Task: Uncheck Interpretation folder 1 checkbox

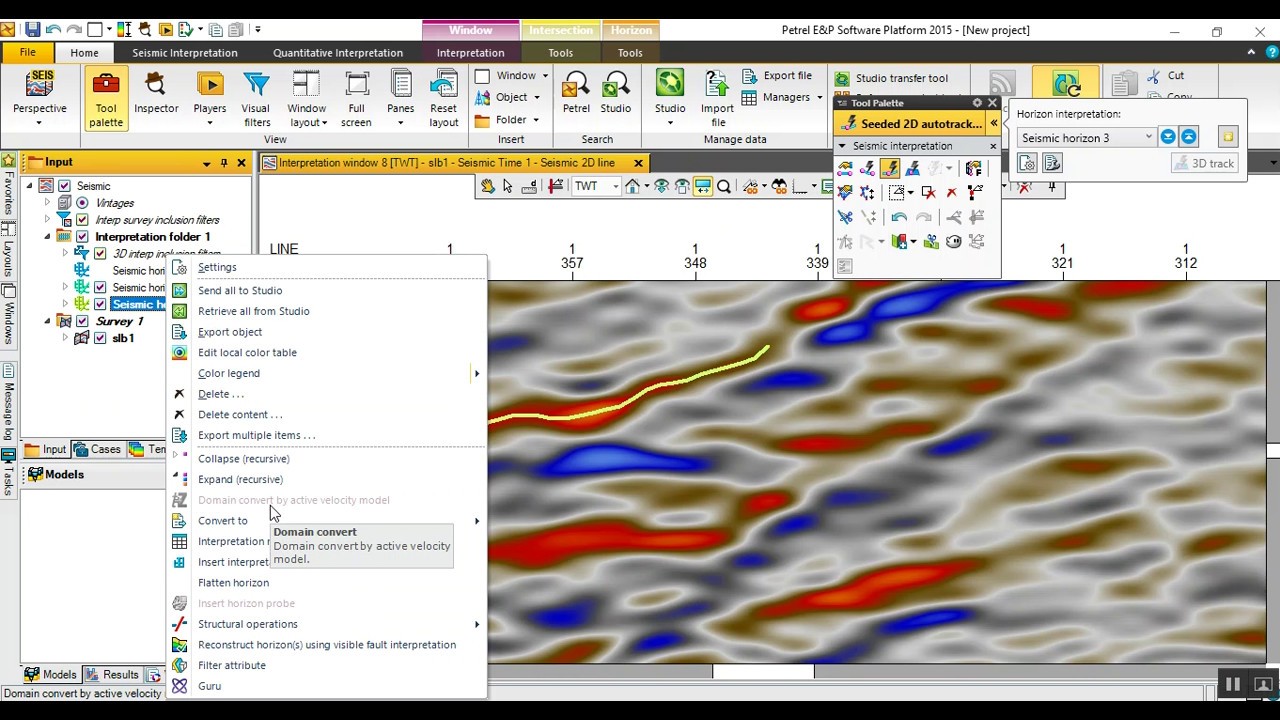Action: (82, 237)
